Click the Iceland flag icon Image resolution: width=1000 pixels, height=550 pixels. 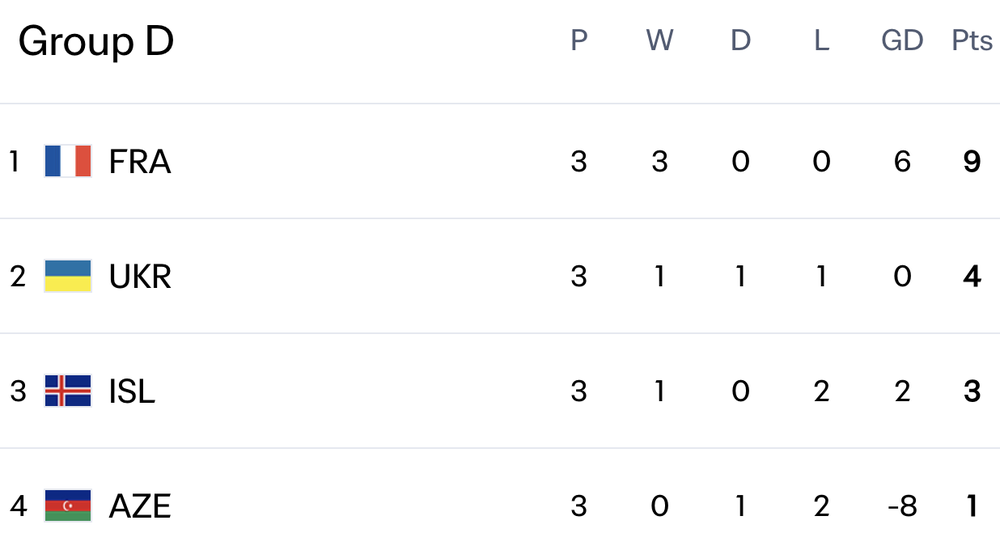coord(68,391)
